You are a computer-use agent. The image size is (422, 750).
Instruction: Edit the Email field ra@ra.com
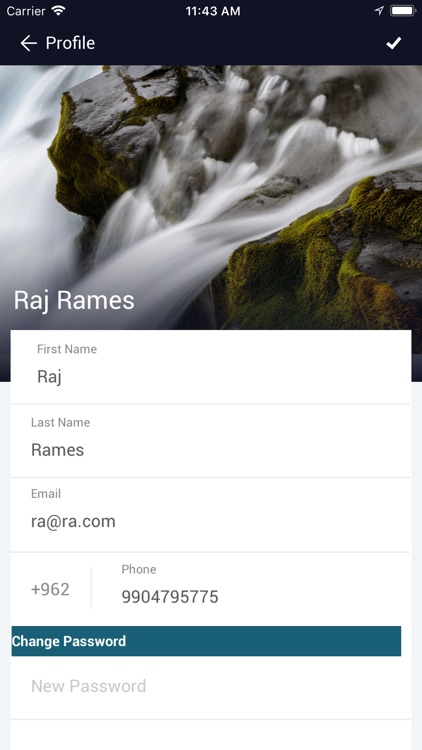coord(211,514)
